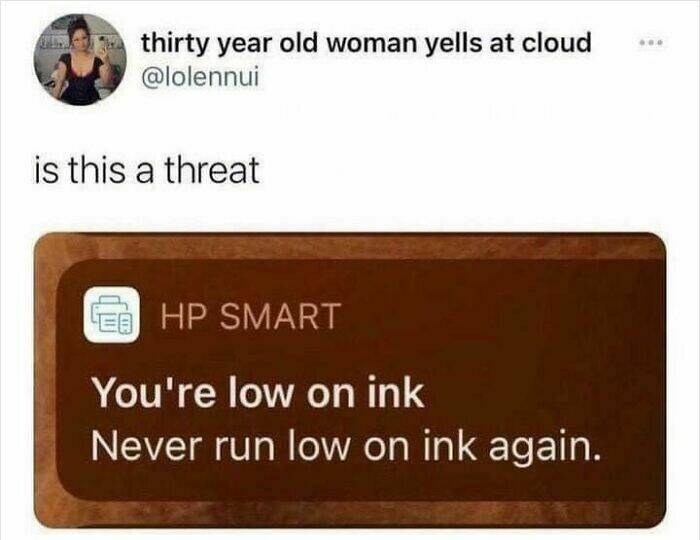The height and width of the screenshot is (540, 700).
Task: Tap the 'HP SMART' app name label
Action: [250, 316]
